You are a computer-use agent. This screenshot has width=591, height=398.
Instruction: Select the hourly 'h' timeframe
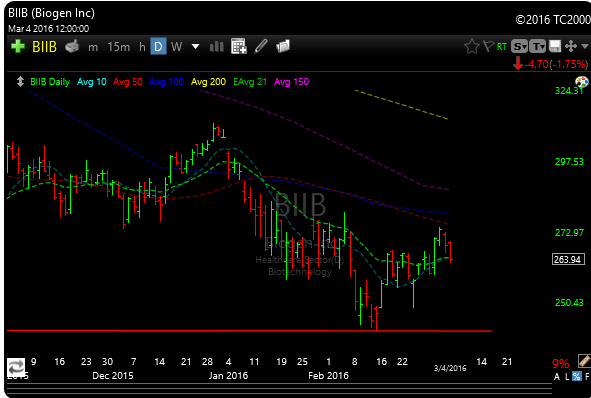142,47
